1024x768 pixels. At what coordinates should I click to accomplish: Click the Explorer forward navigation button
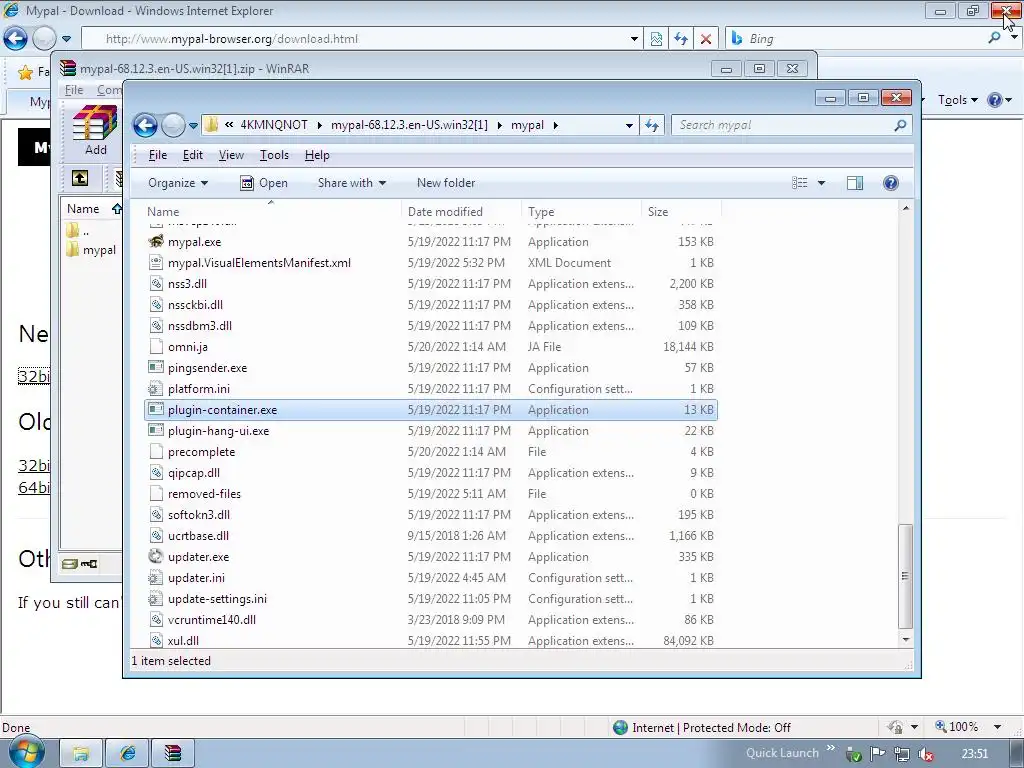coord(173,125)
